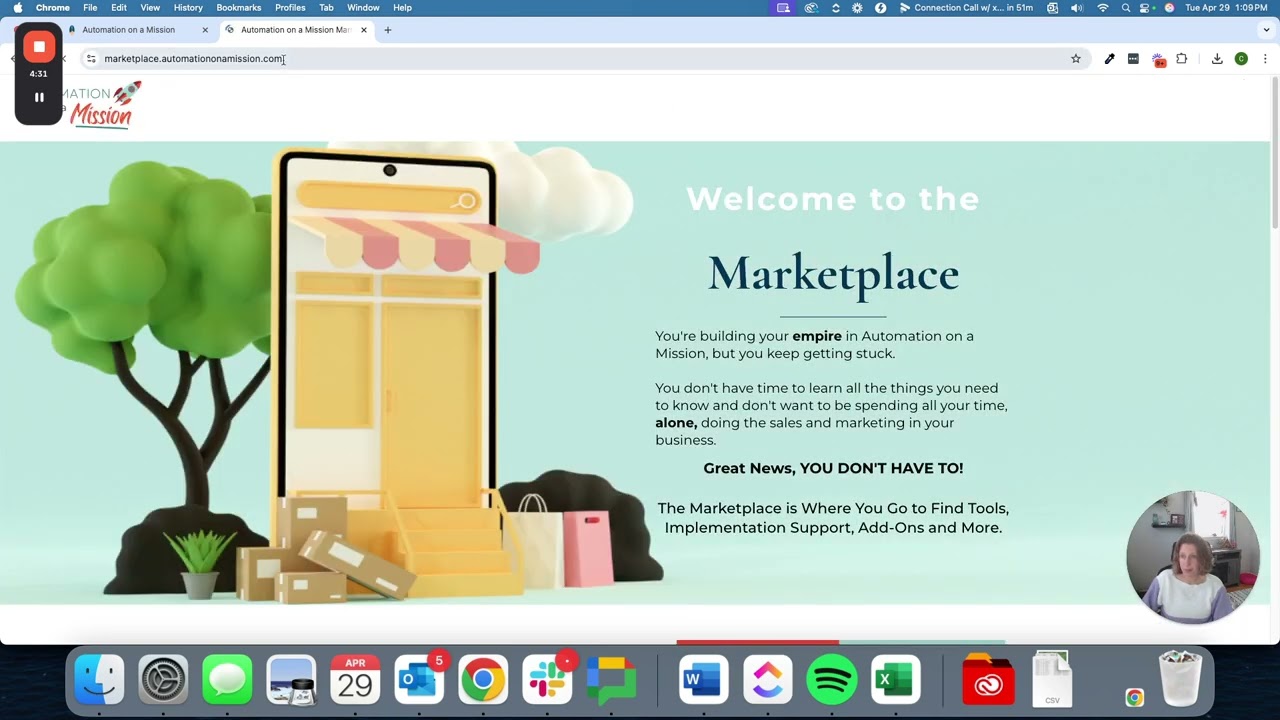Open the Chrome three-dot menu
This screenshot has width=1280, height=720.
[x=1265, y=59]
